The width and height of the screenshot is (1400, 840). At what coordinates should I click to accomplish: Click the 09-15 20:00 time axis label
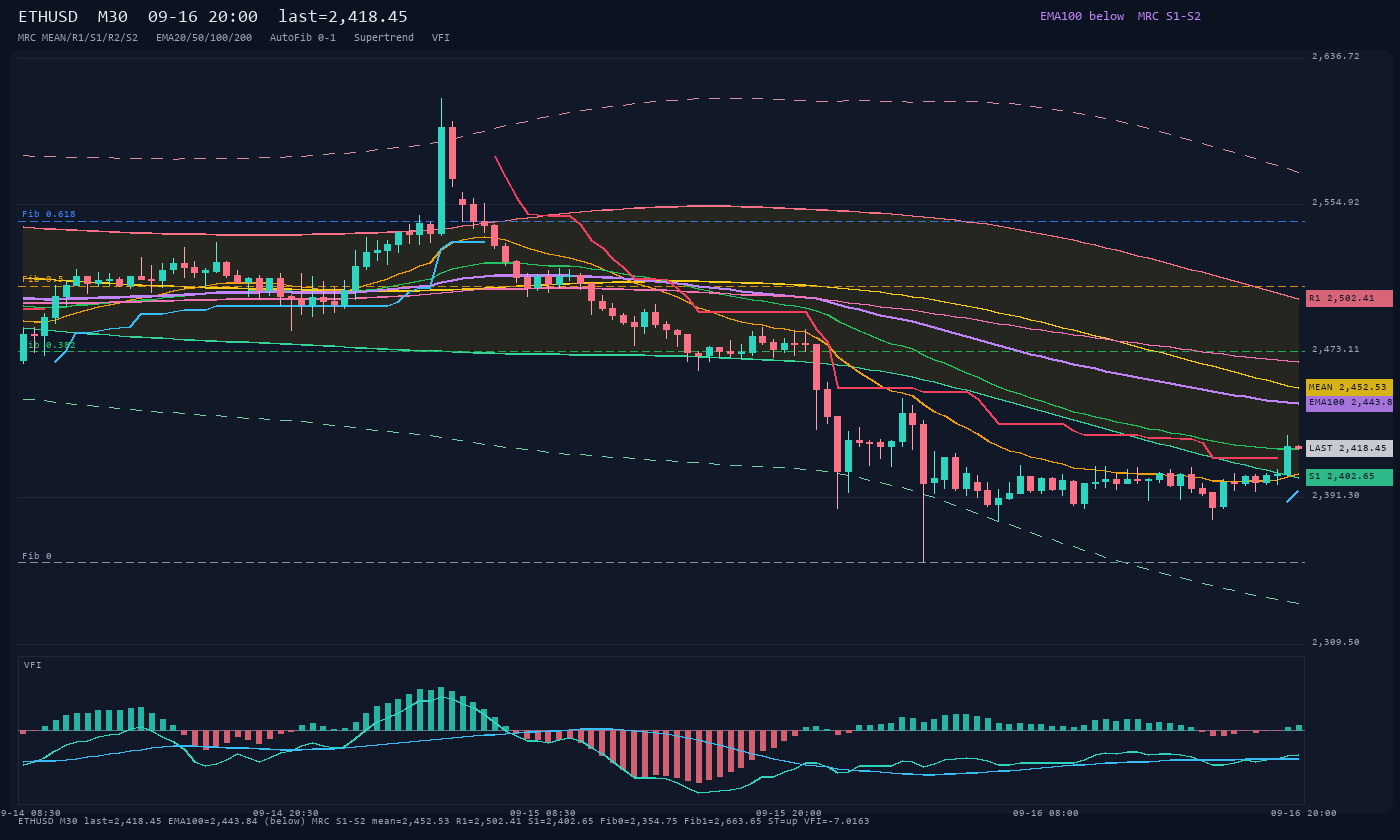click(x=789, y=813)
